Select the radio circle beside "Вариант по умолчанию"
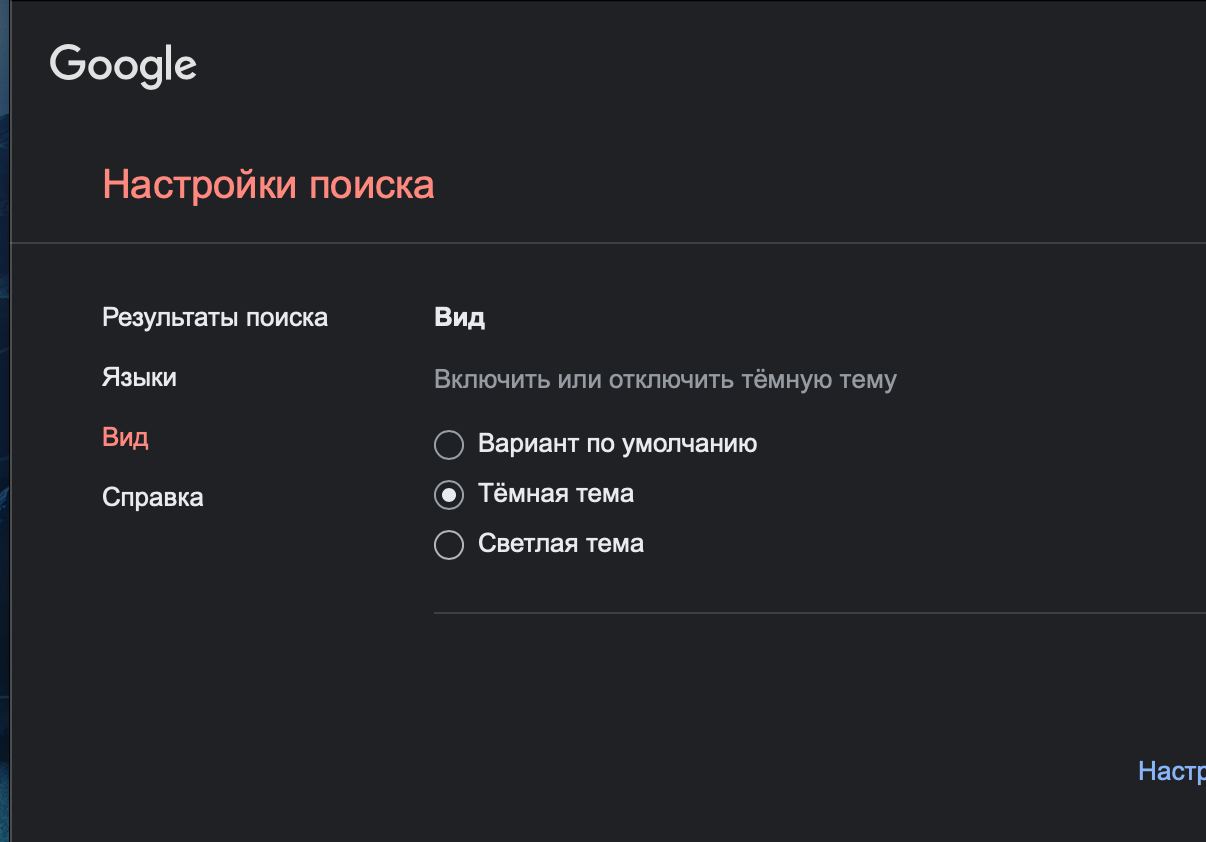1206x842 pixels. point(449,445)
